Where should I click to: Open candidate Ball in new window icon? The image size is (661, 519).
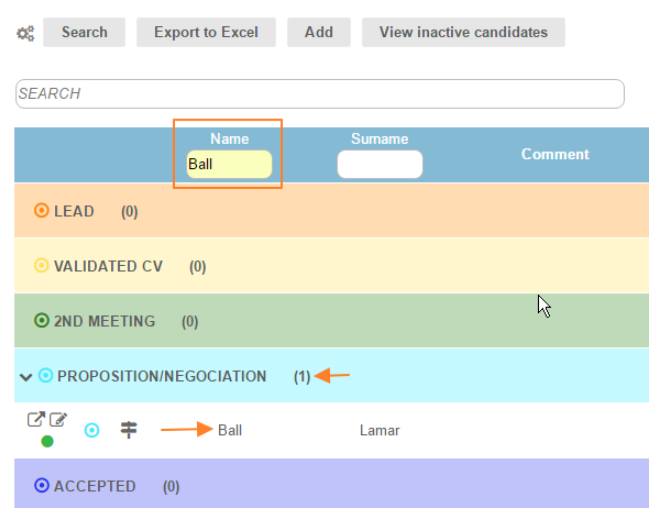click(36, 421)
